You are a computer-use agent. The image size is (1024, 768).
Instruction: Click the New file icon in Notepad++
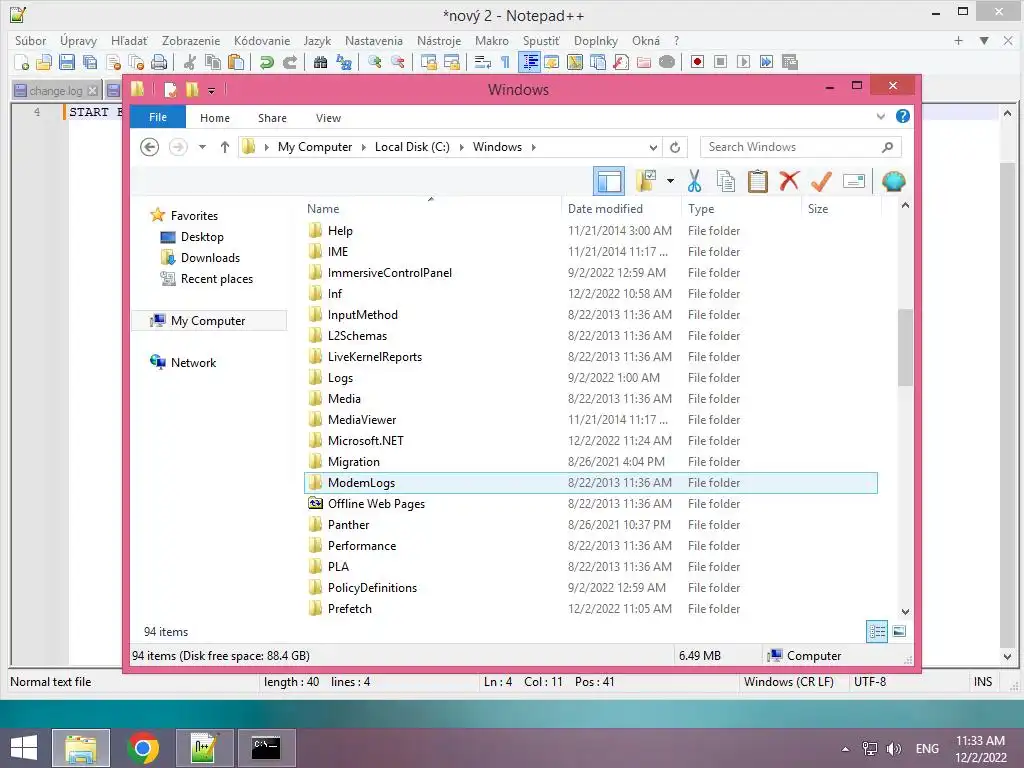(22, 62)
